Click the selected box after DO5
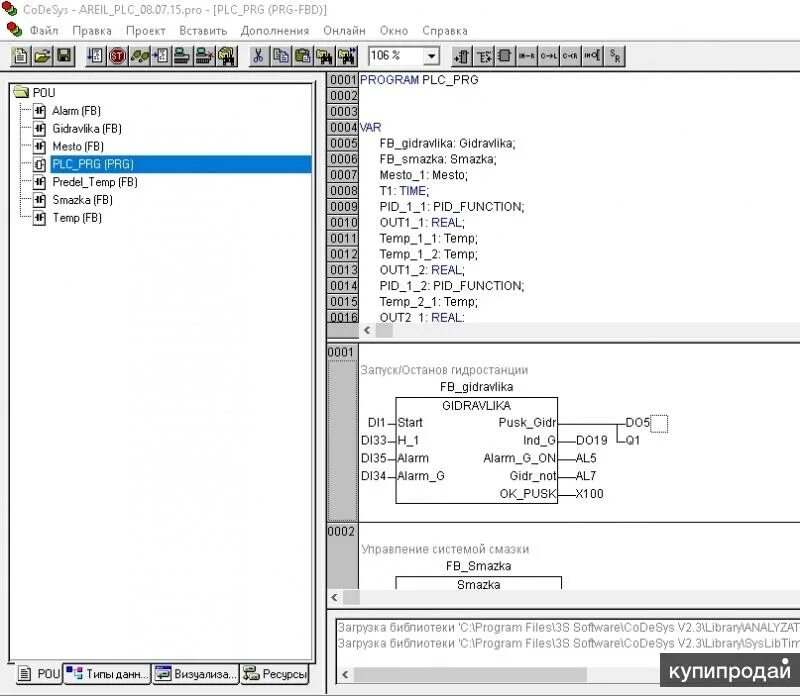 (659, 424)
